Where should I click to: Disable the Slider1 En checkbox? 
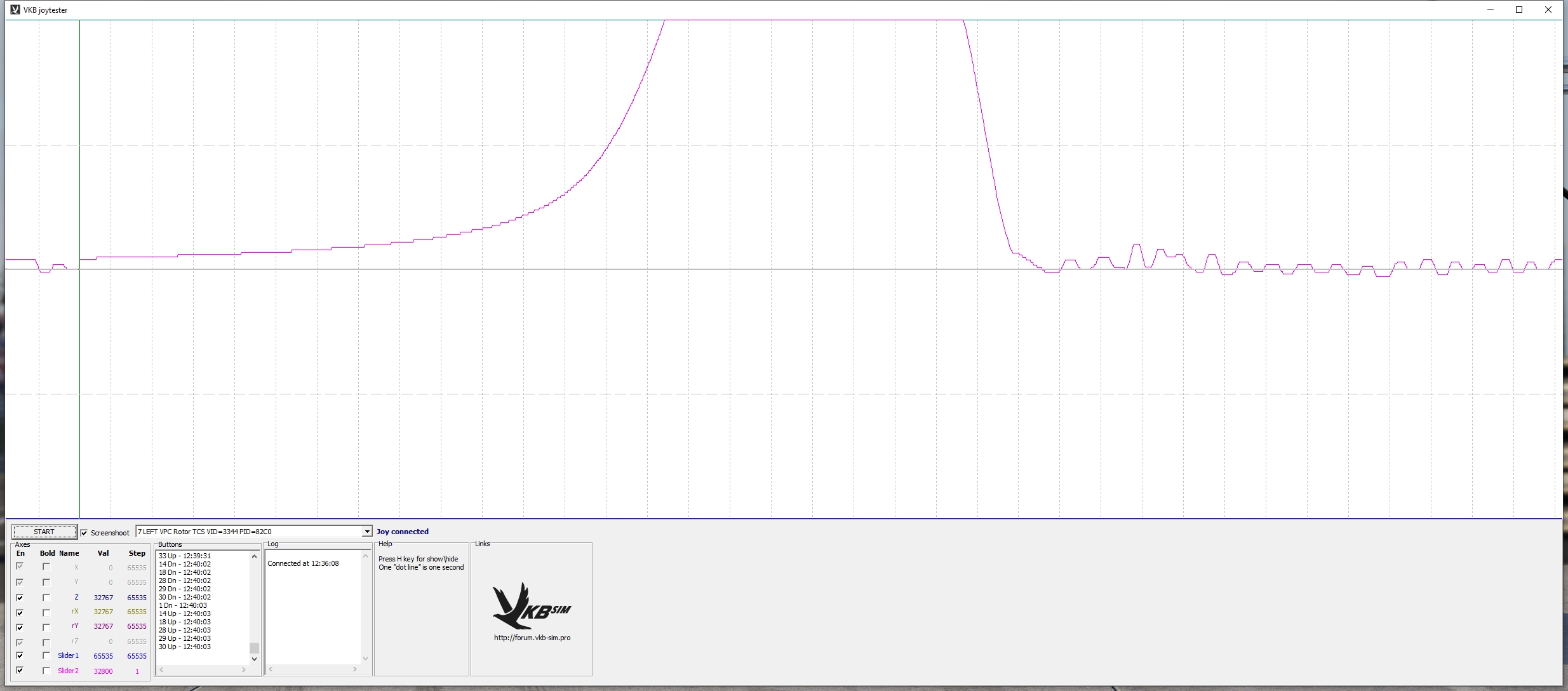pos(20,655)
